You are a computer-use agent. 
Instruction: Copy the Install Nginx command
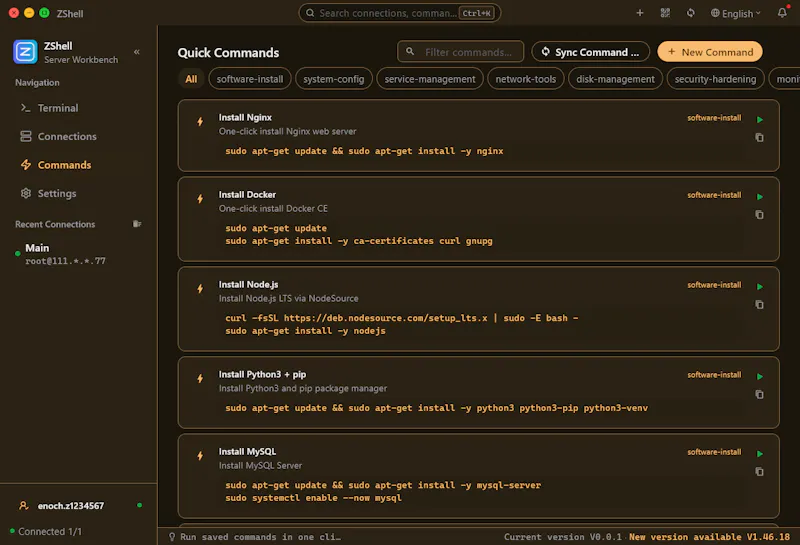[760, 137]
